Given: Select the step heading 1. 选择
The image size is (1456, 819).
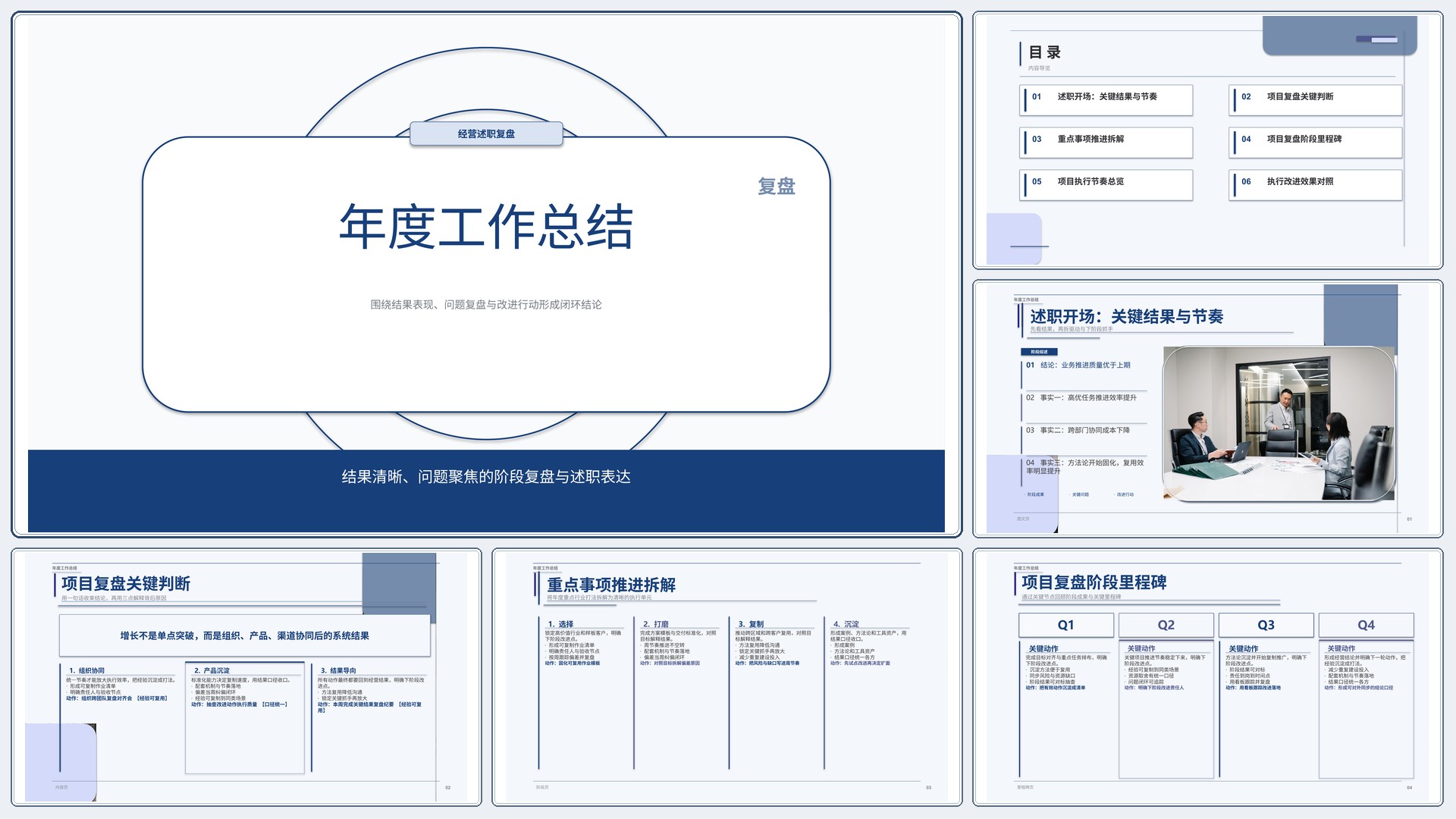Looking at the screenshot, I should coord(560,625).
